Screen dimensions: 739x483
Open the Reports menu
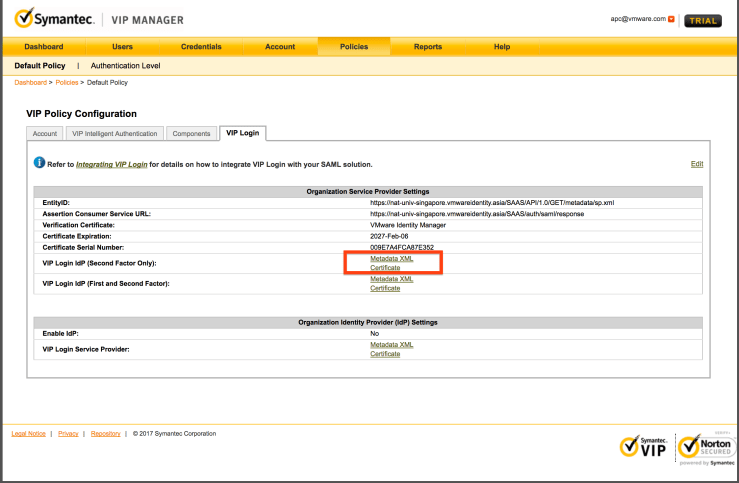(428, 47)
